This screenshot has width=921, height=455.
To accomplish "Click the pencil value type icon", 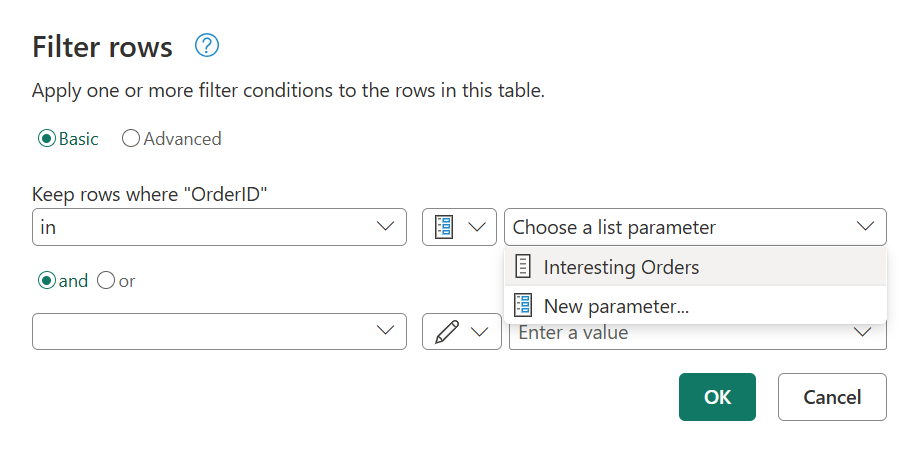I will tap(446, 332).
